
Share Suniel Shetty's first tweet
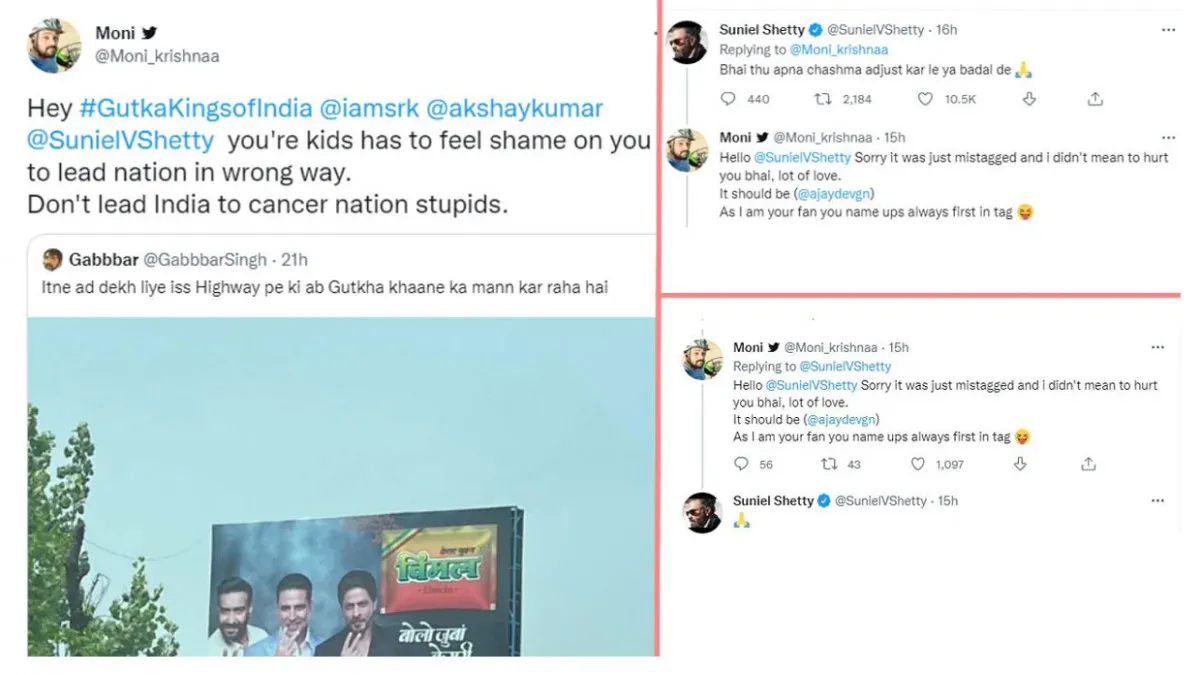(1095, 99)
